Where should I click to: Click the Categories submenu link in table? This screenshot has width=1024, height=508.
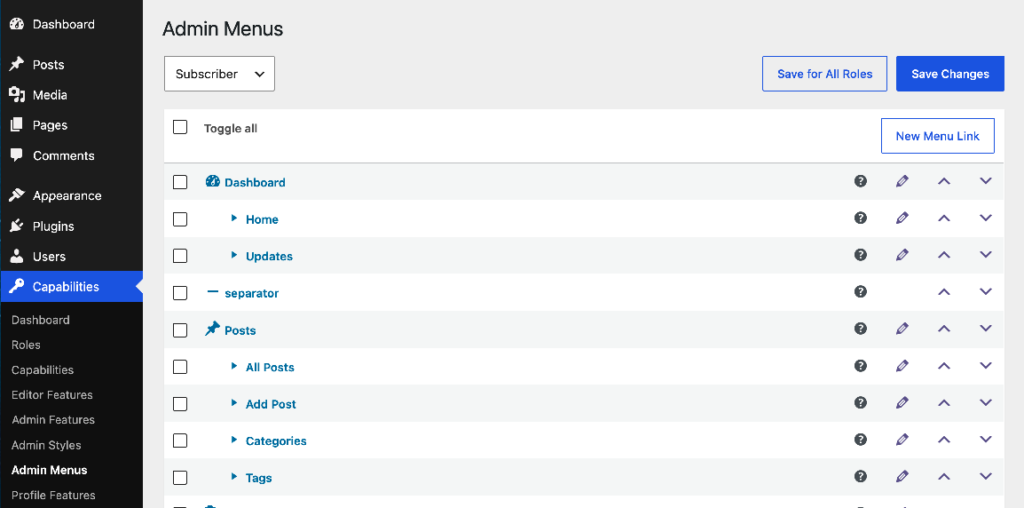(x=276, y=441)
